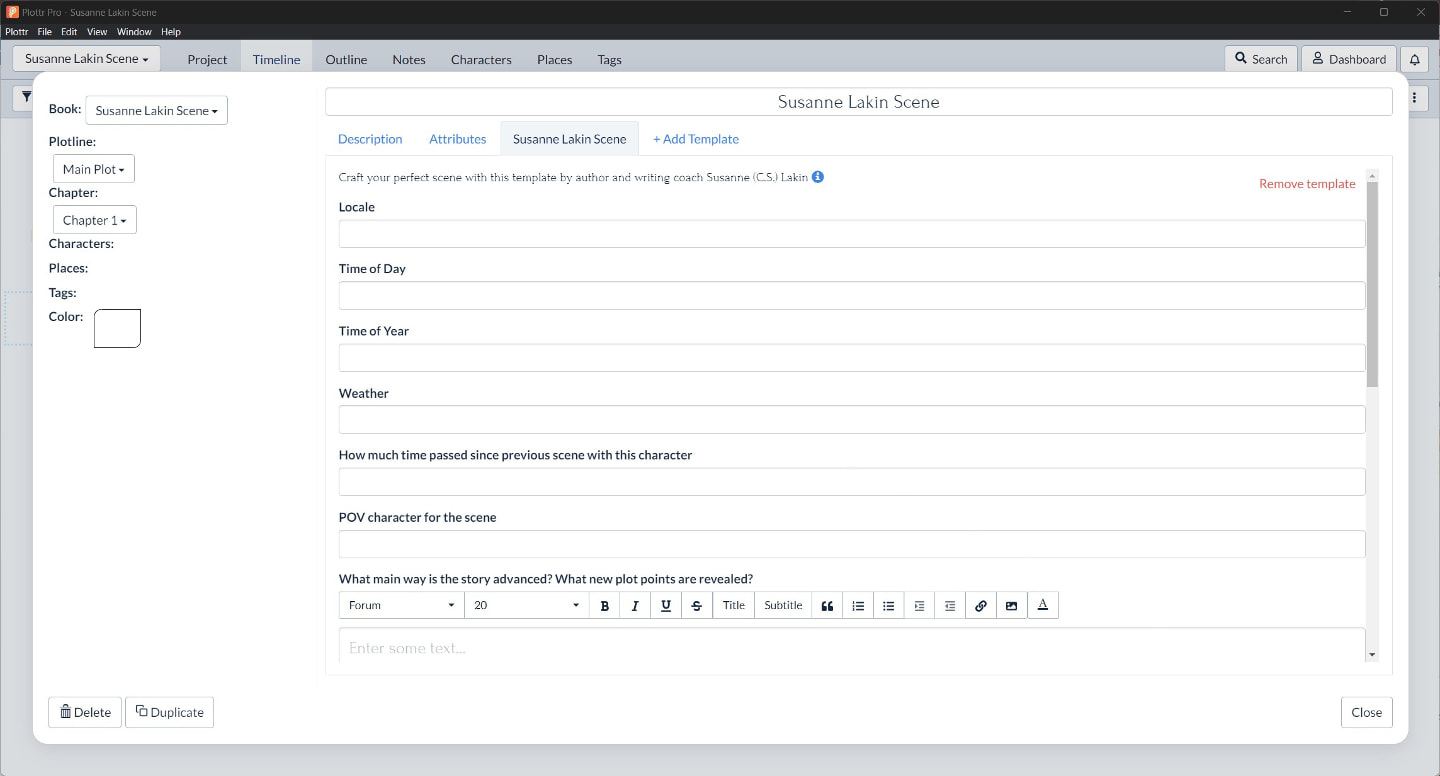Click the Duplicate button

click(169, 712)
